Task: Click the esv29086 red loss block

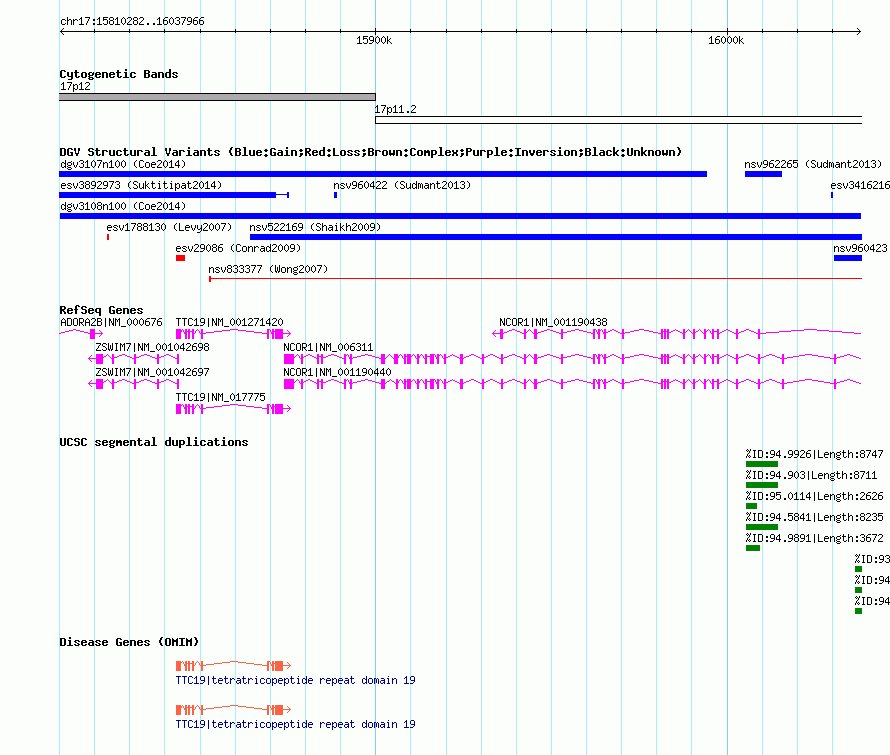Action: pyautogui.click(x=180, y=258)
